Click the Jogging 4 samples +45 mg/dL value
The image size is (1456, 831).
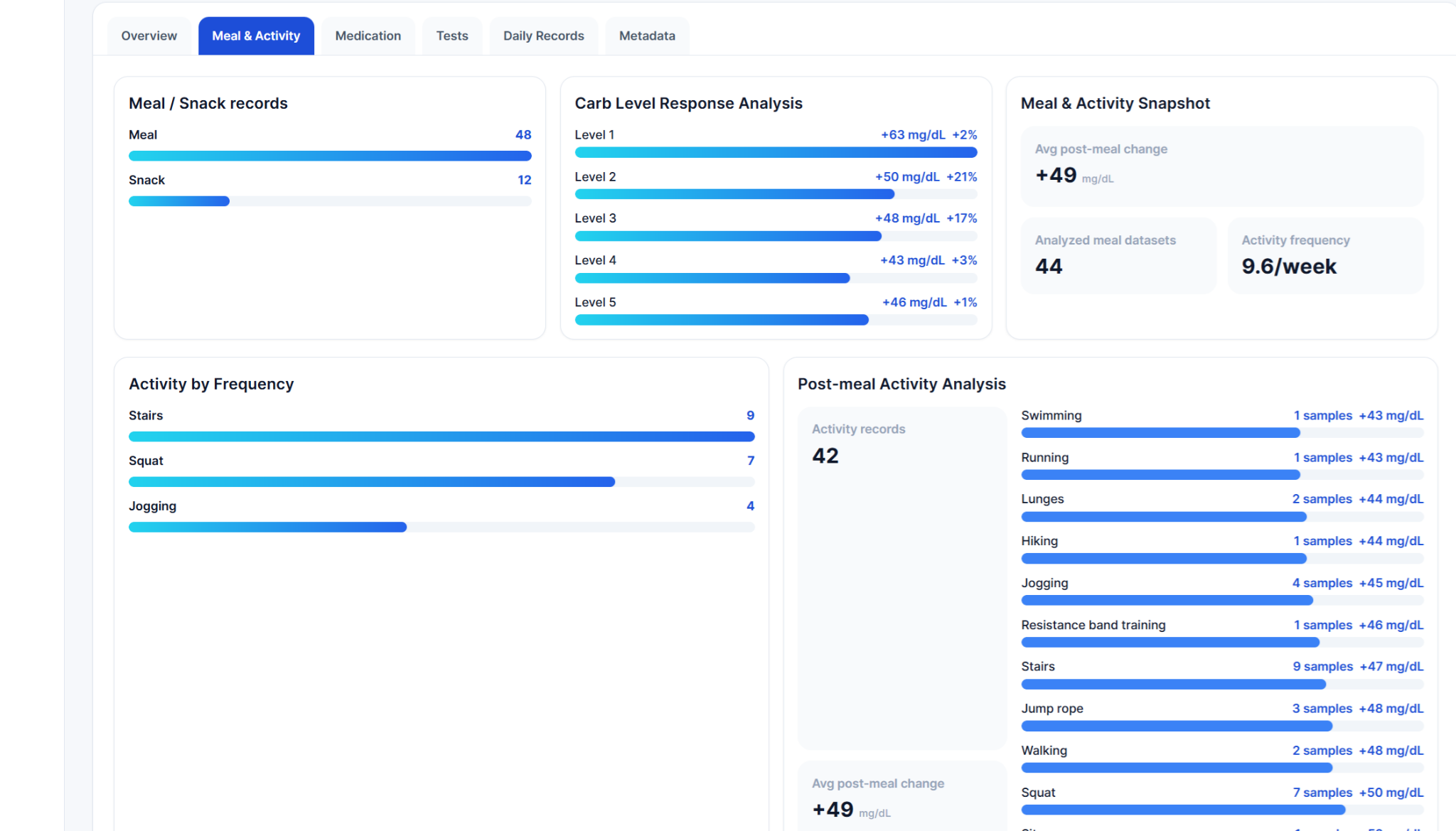[1358, 583]
